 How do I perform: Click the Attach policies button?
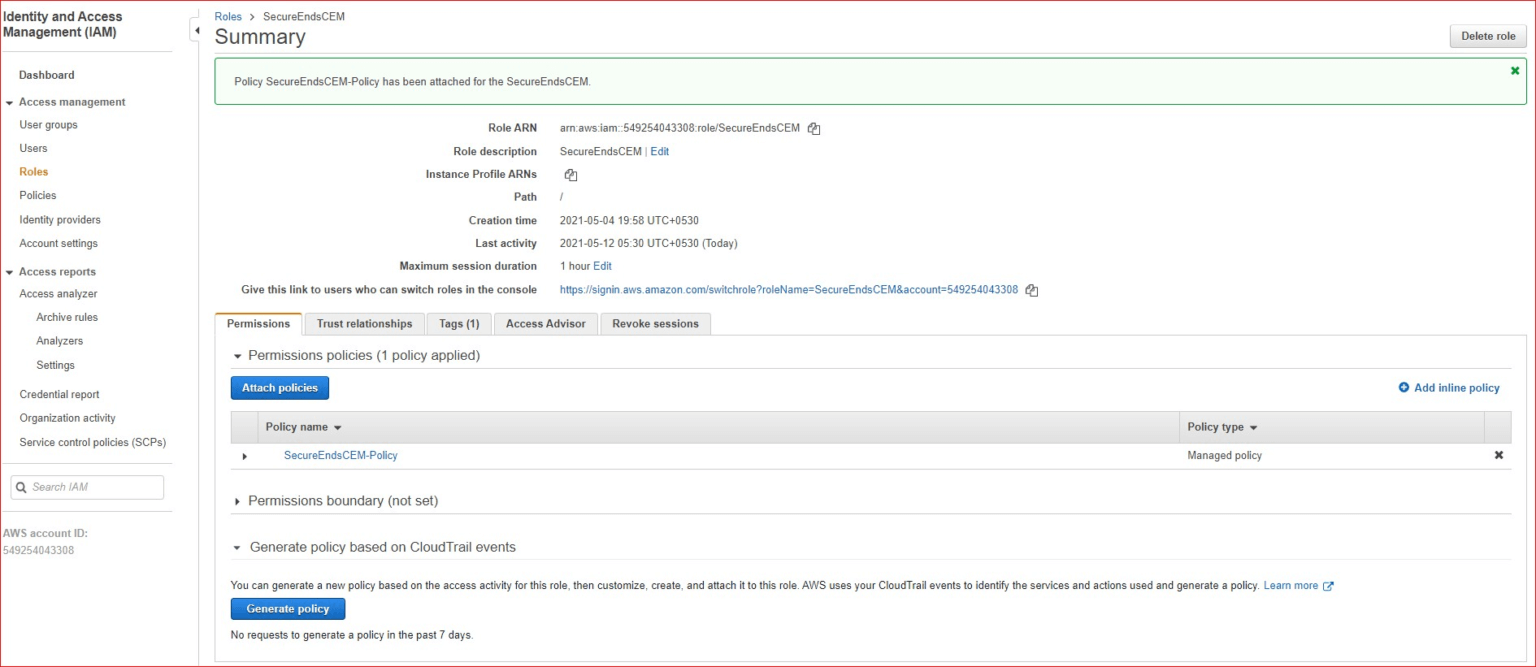point(279,387)
